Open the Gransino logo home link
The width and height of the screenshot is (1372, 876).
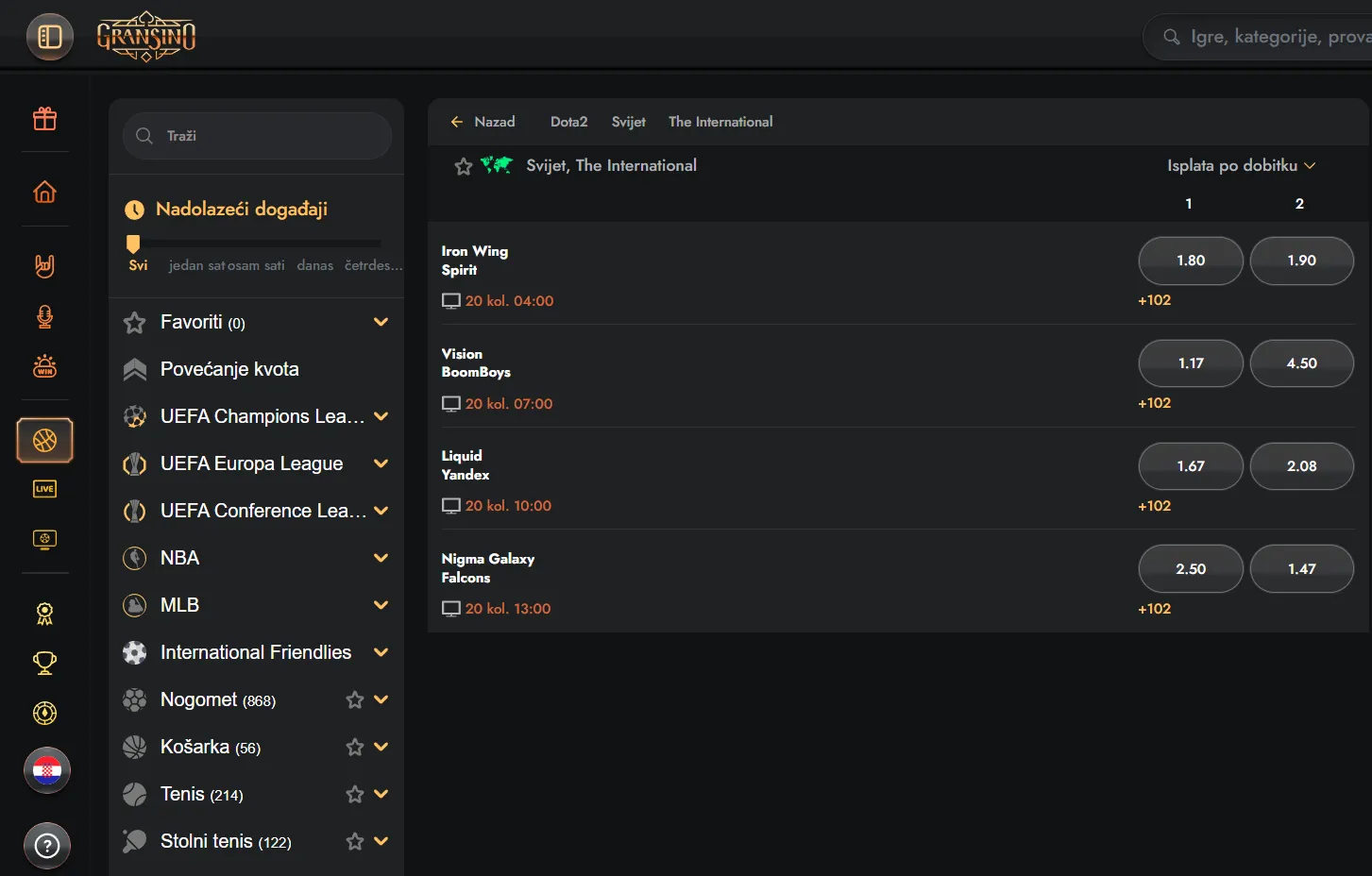(x=146, y=37)
